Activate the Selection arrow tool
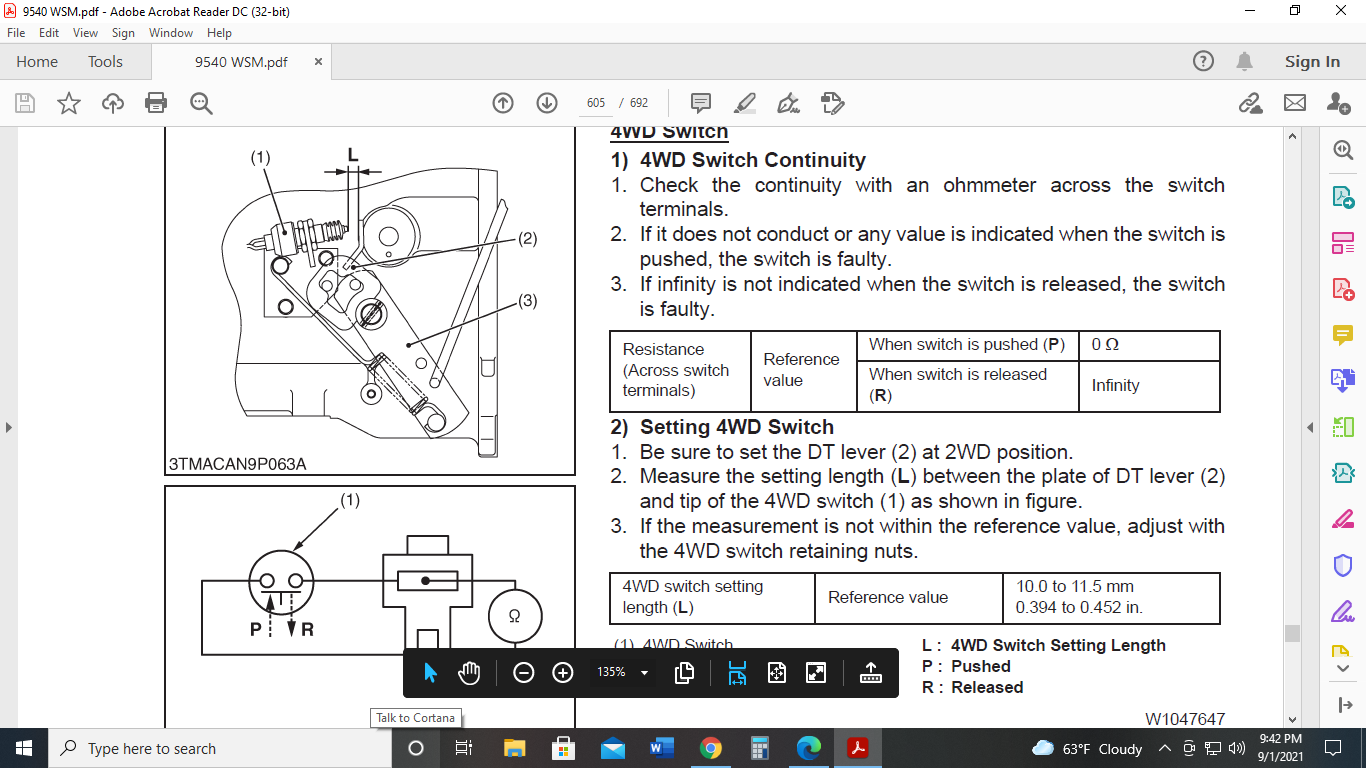Viewport: 1366px width, 768px height. click(x=431, y=673)
